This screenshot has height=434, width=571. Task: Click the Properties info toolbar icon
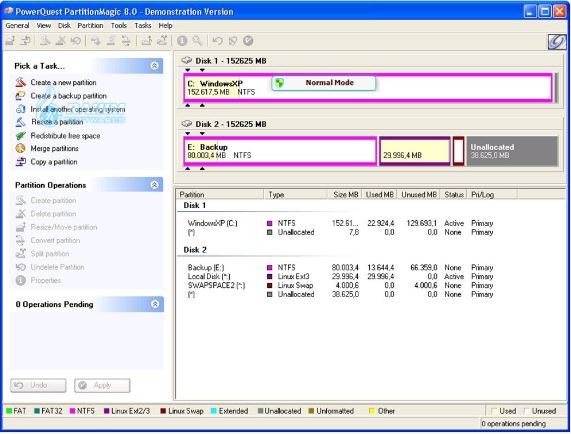(182, 41)
